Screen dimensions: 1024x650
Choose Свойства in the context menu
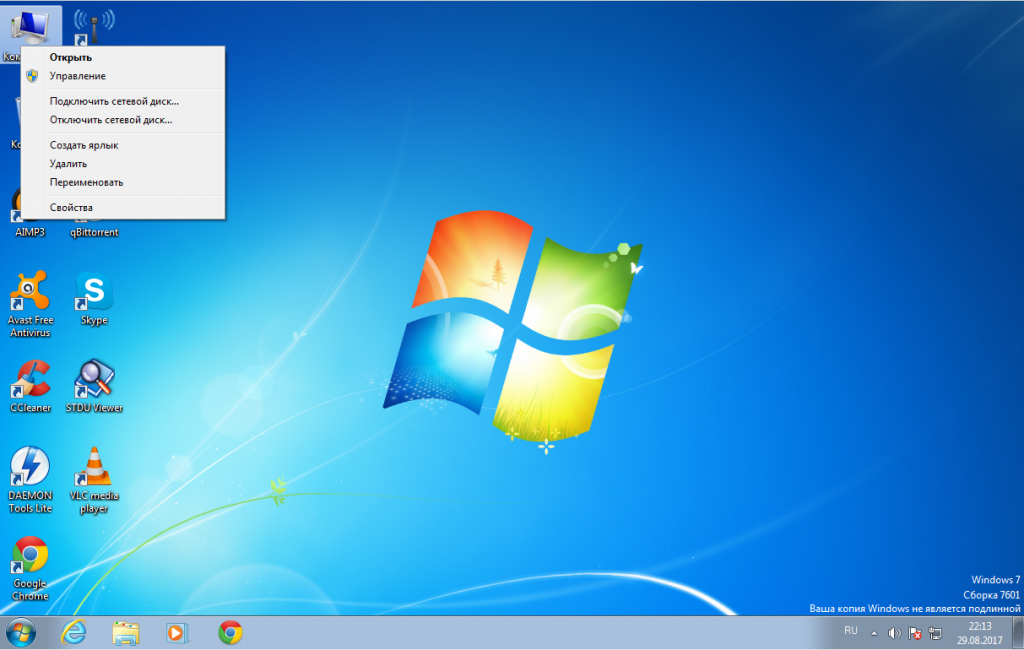(71, 207)
